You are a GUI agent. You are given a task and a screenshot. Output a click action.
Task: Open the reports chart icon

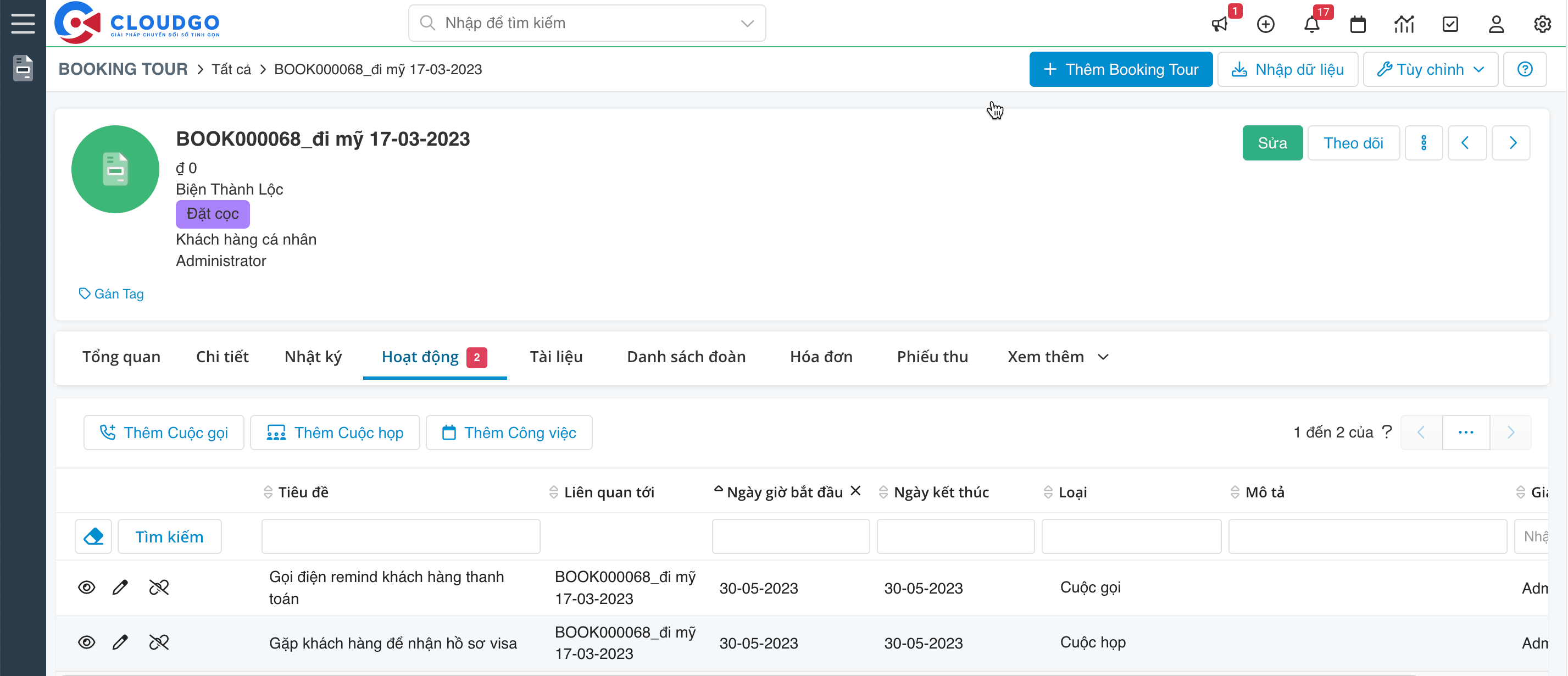click(1404, 24)
